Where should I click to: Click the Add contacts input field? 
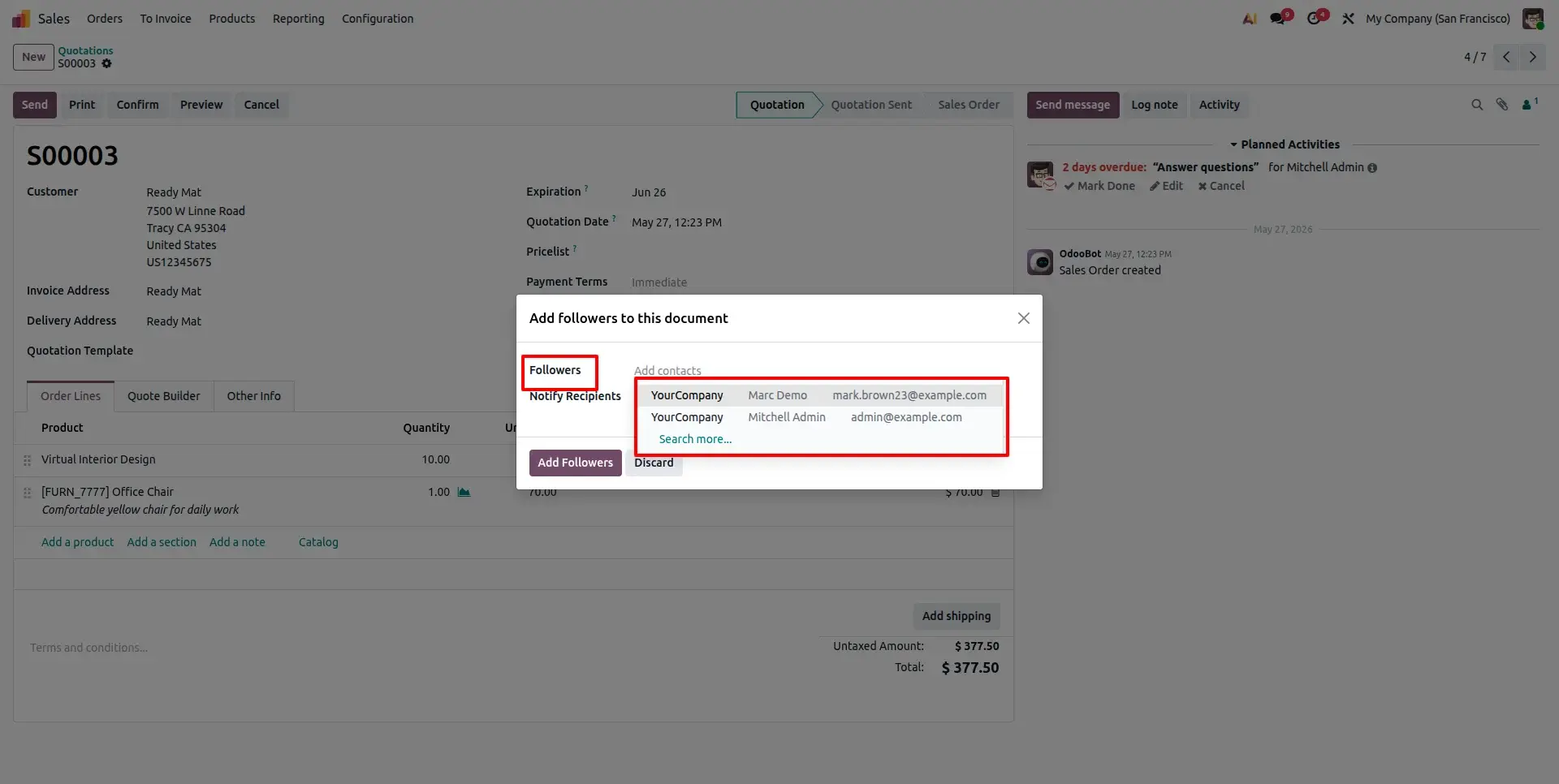click(818, 370)
